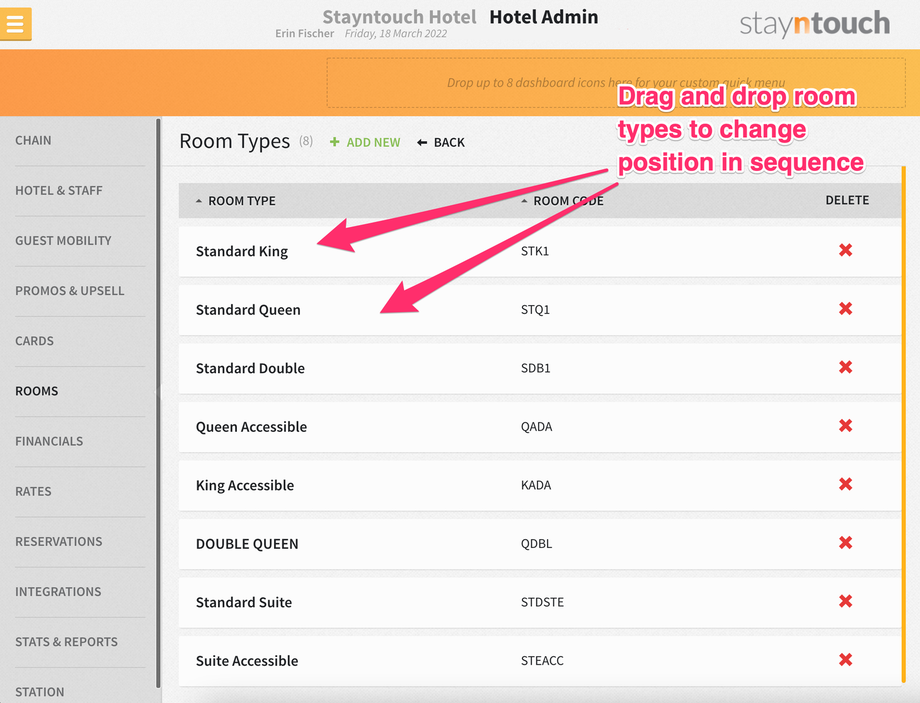This screenshot has width=920, height=703.
Task: Click the STEACC room code
Action: point(542,661)
